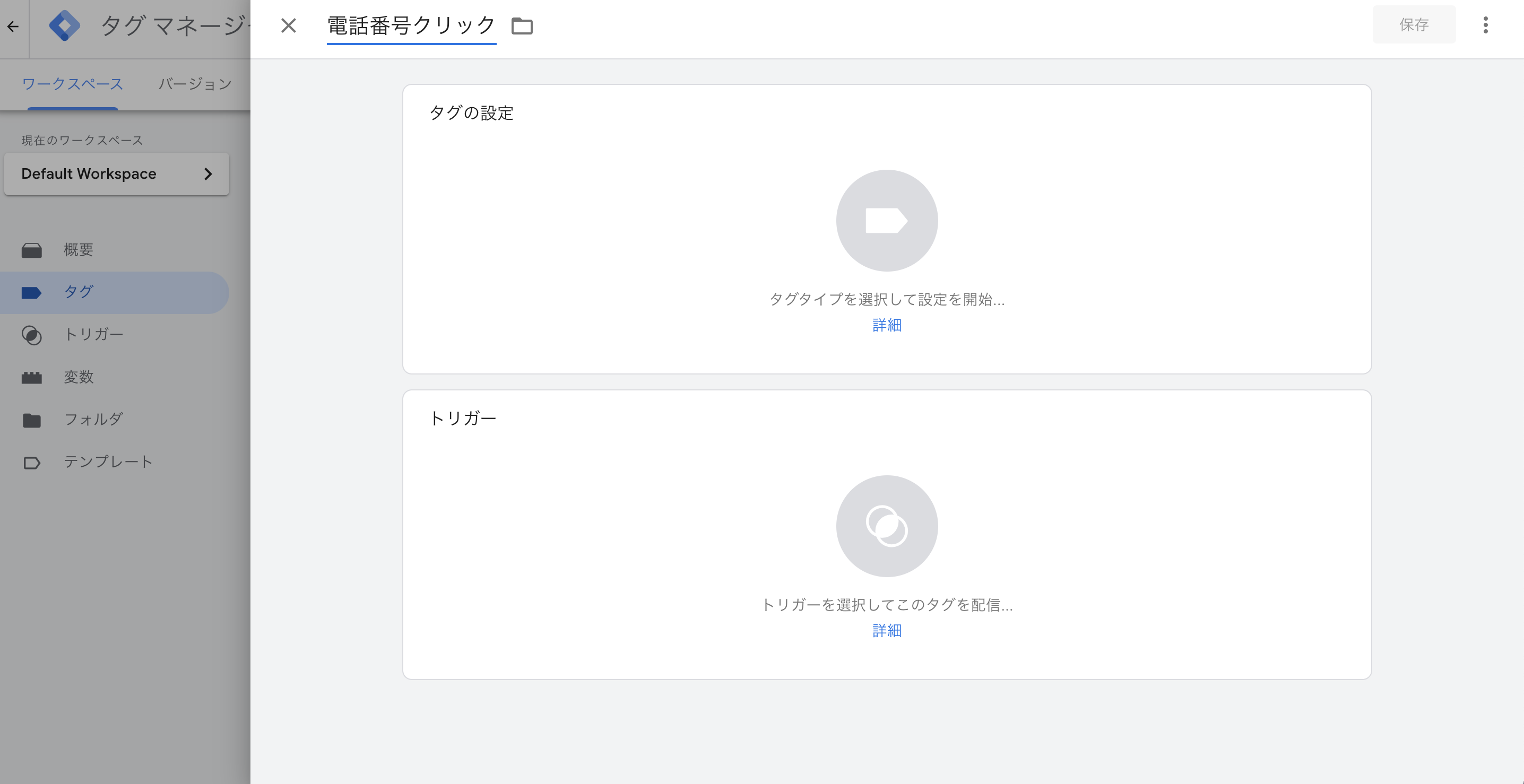
Task: Open テンプレート (Templates) in the sidebar
Action: click(x=108, y=462)
